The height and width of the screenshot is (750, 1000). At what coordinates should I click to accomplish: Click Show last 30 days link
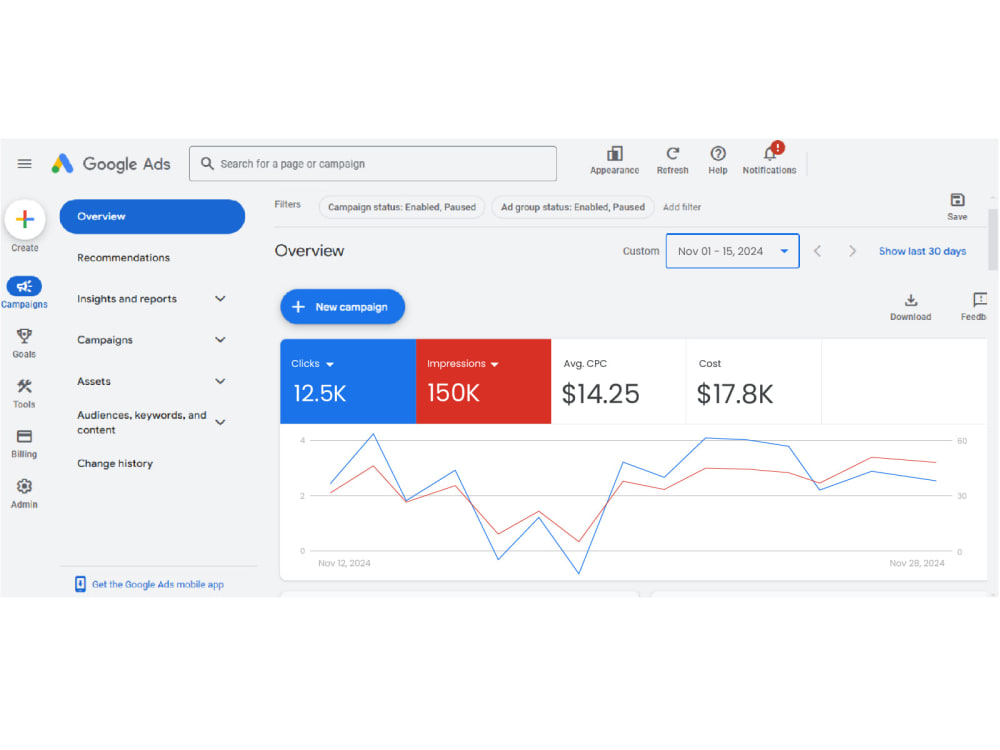tap(922, 251)
